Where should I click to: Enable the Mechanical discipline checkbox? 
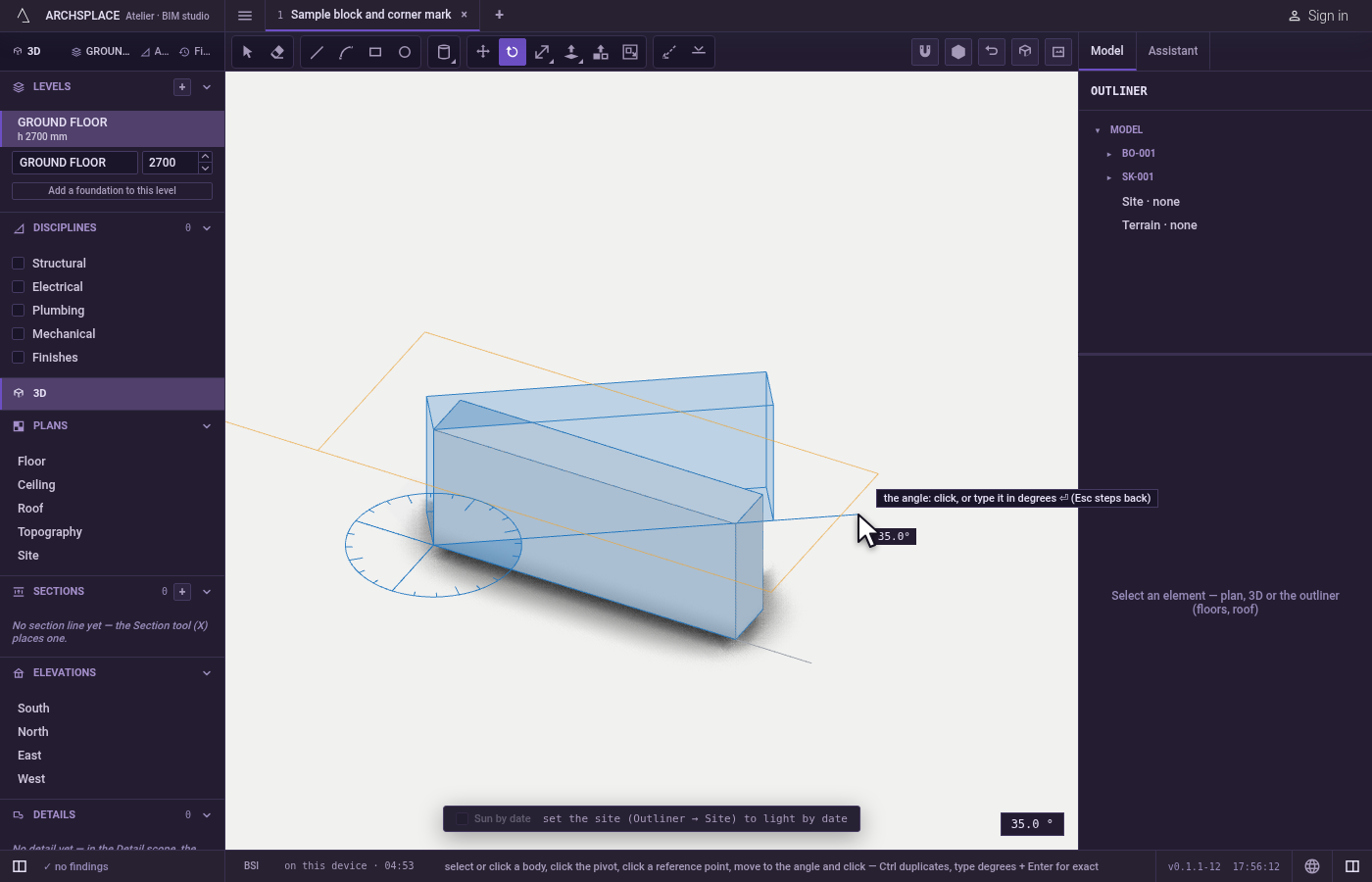(x=18, y=334)
